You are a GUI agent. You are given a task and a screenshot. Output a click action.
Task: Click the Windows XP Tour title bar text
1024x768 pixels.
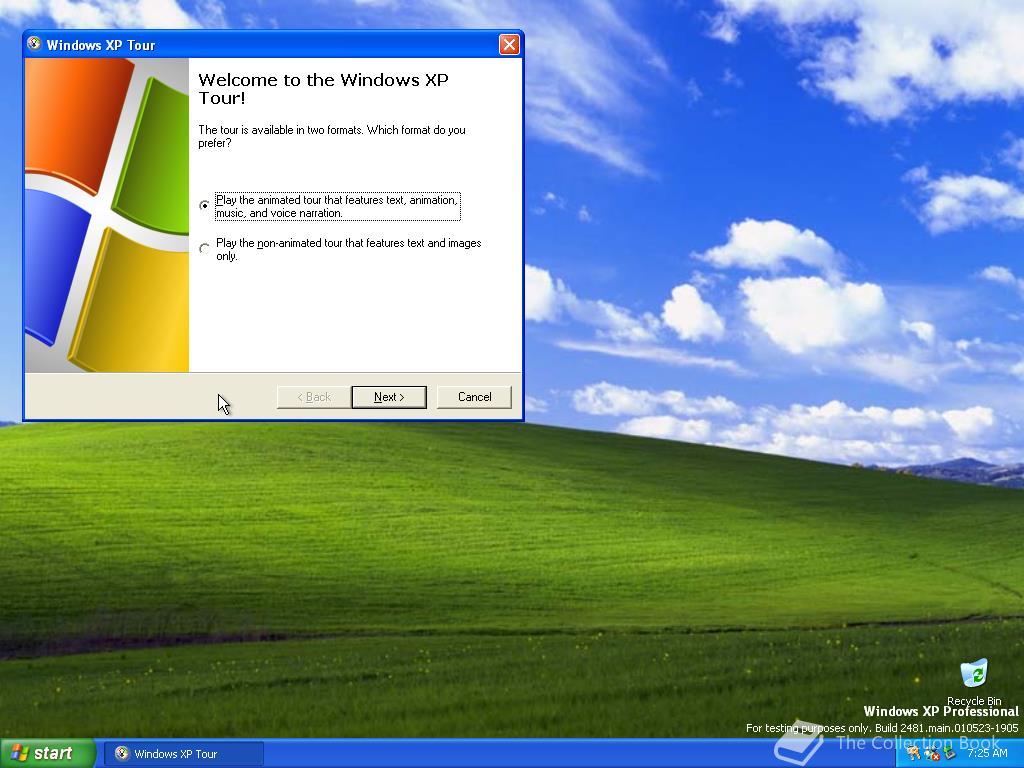tap(101, 45)
